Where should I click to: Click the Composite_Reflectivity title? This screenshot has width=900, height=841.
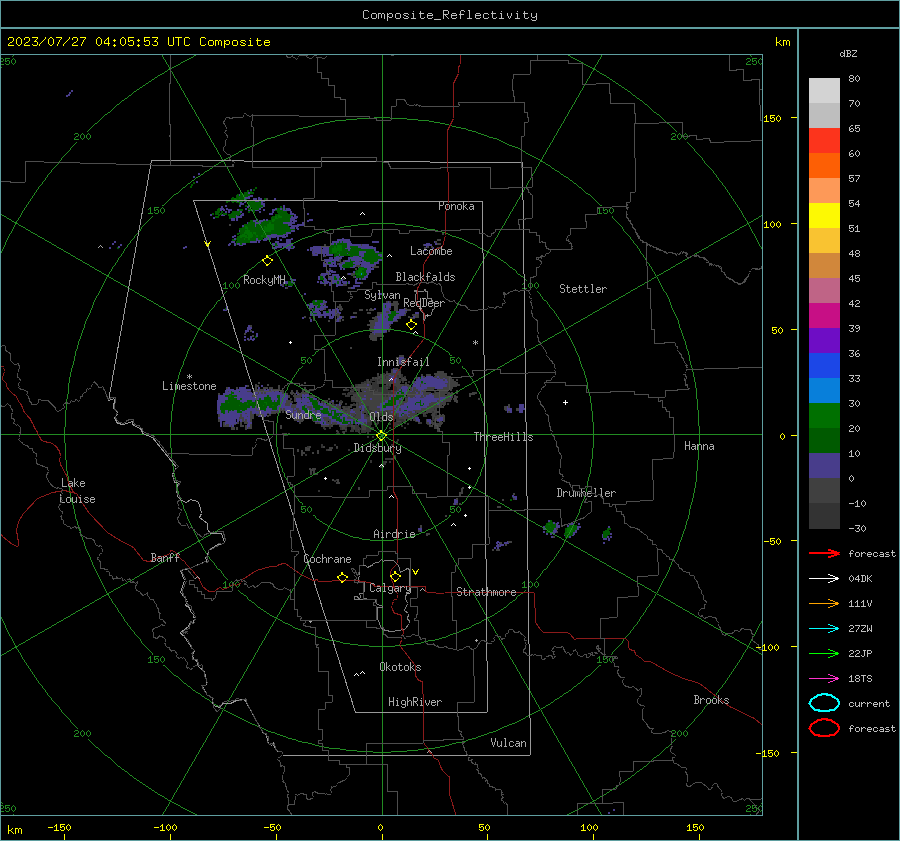(x=449, y=15)
